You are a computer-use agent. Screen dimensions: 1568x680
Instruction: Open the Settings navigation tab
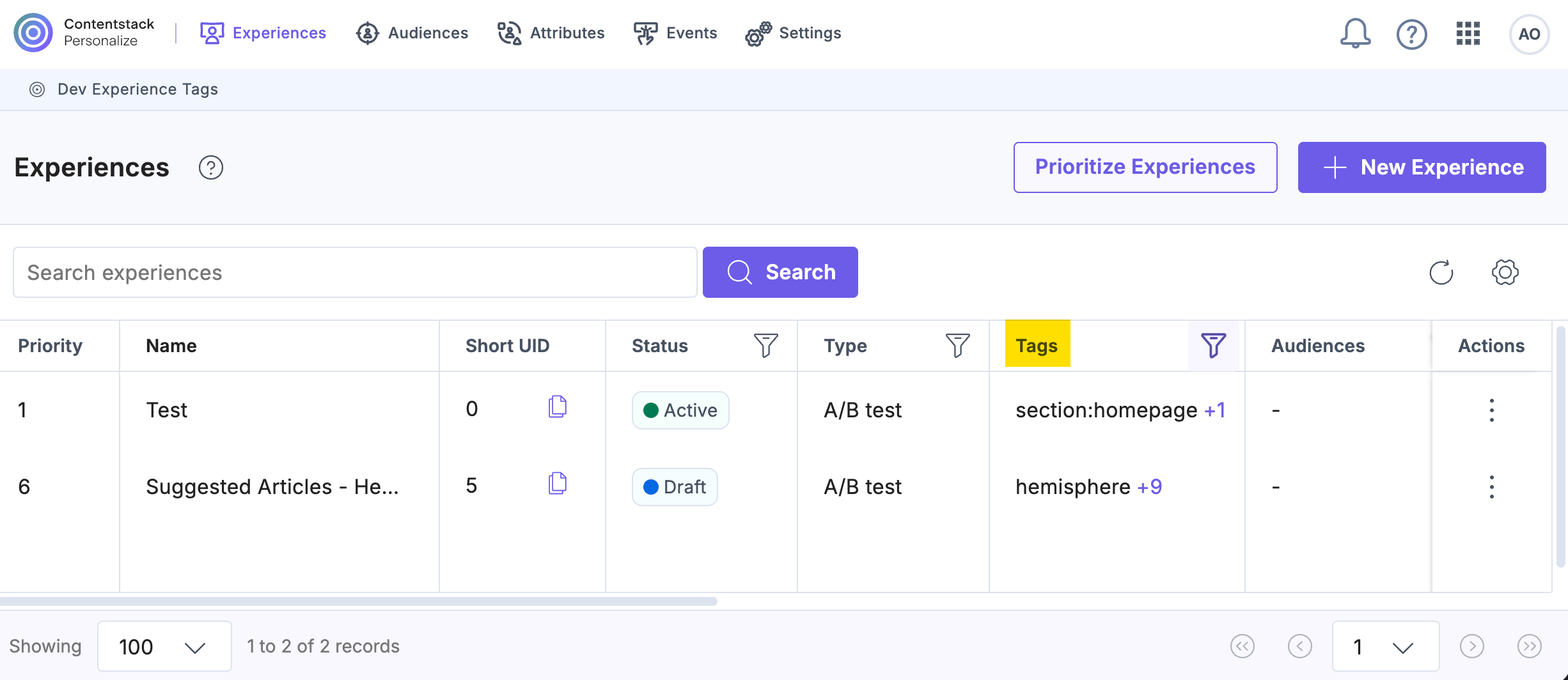point(793,33)
